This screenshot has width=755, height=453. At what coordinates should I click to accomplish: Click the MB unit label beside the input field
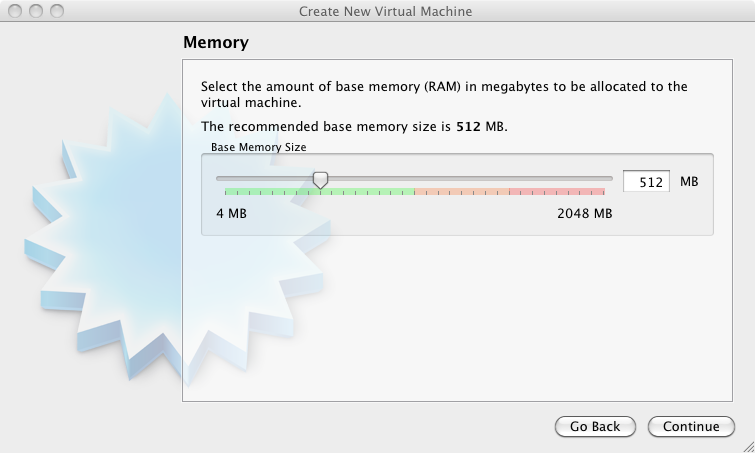pyautogui.click(x=689, y=181)
